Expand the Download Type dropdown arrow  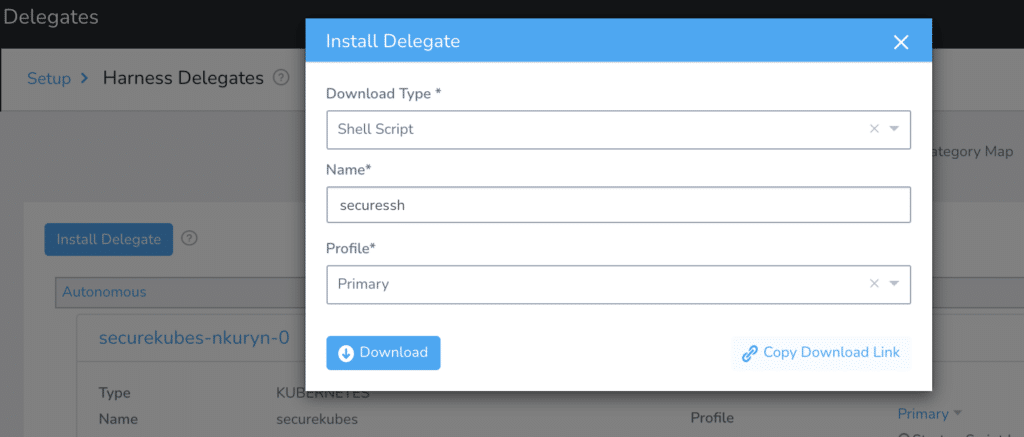(894, 129)
